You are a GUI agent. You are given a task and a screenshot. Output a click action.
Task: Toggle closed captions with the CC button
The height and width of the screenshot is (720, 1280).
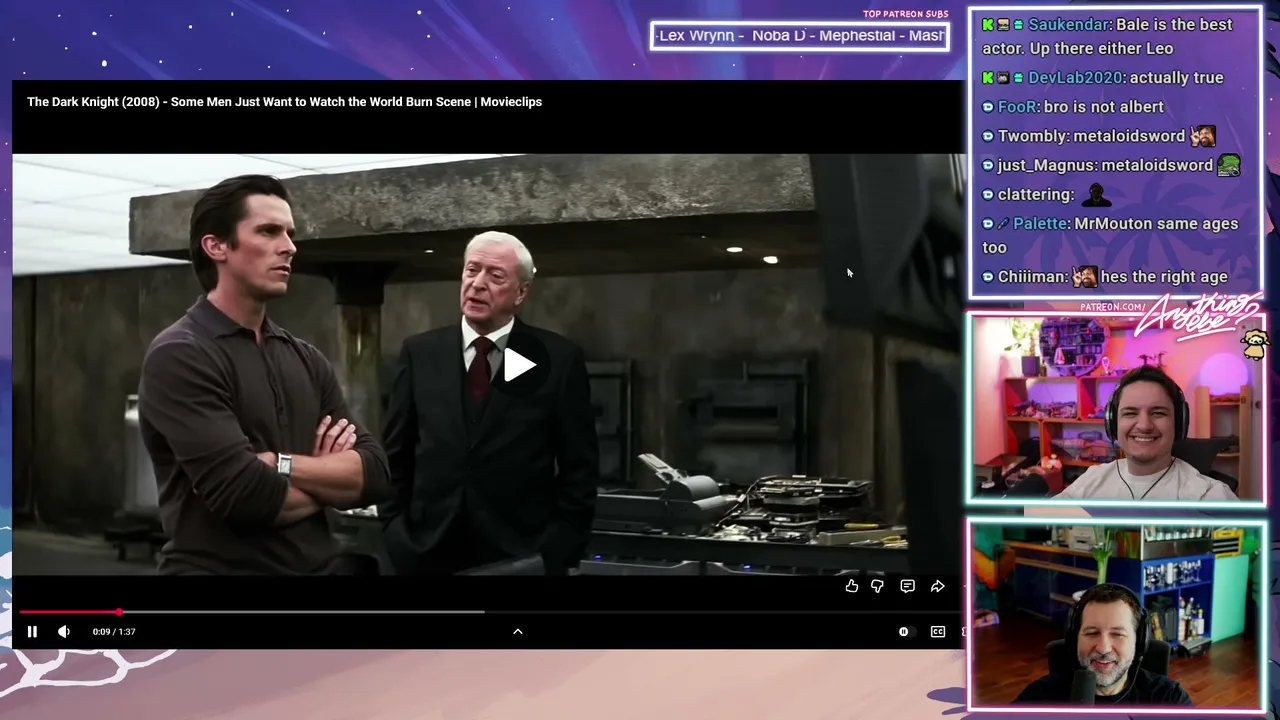coord(938,632)
